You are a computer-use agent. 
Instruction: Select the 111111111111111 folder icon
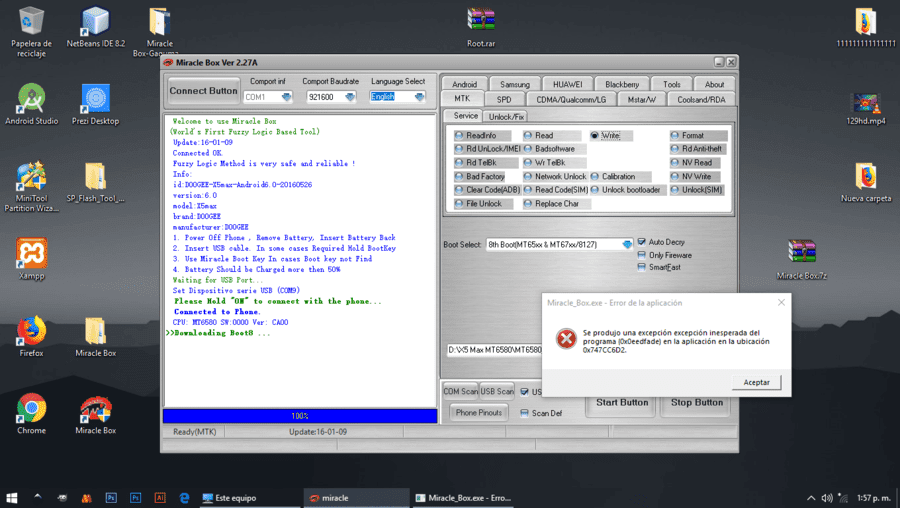pos(866,27)
